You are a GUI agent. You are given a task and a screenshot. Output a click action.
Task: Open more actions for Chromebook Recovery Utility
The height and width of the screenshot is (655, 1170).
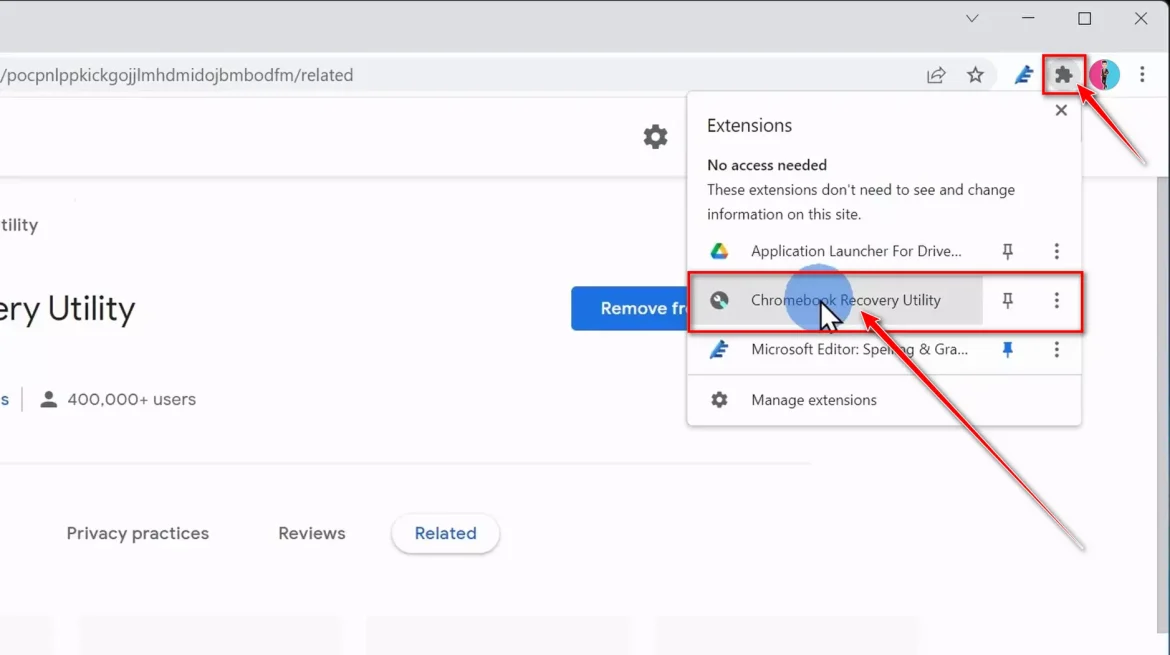[1057, 300]
